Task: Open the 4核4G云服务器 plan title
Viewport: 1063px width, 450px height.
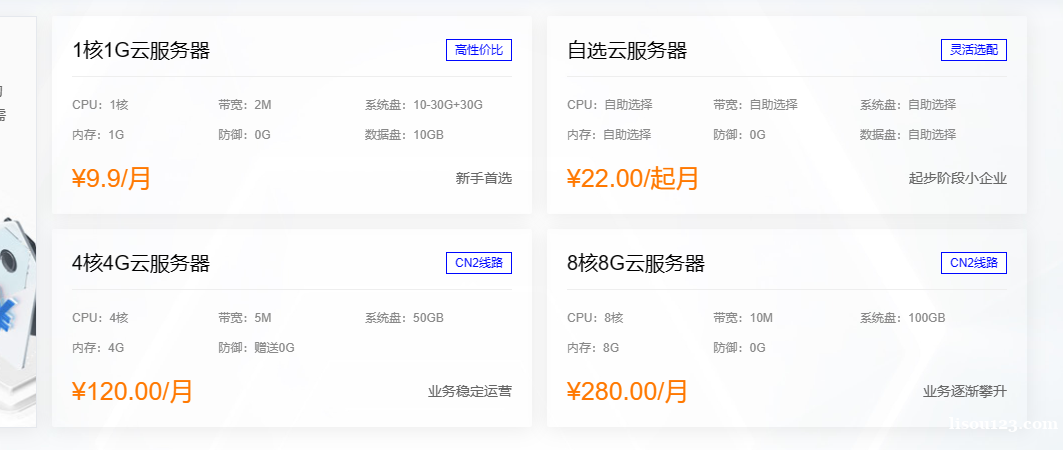Action: (141, 264)
